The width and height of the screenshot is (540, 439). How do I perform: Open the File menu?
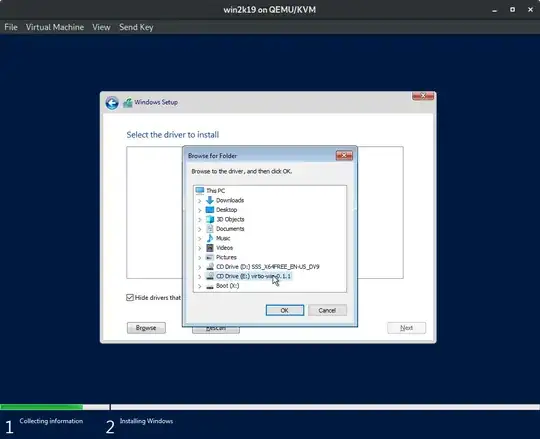[x=11, y=27]
